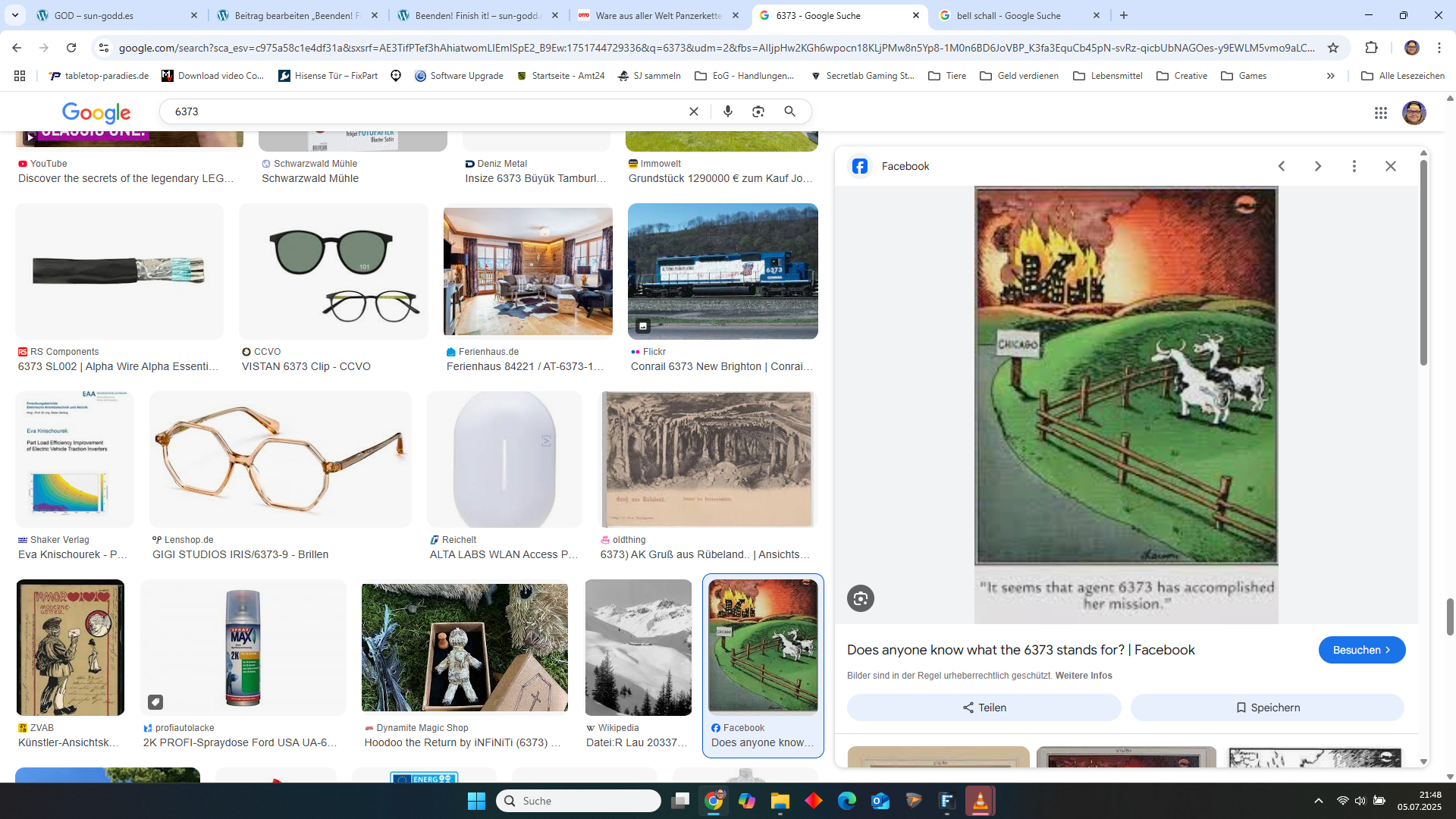Viewport: 1456px width, 819px height.
Task: Expand the Geld verdienen bookmark folder
Action: [x=1019, y=76]
